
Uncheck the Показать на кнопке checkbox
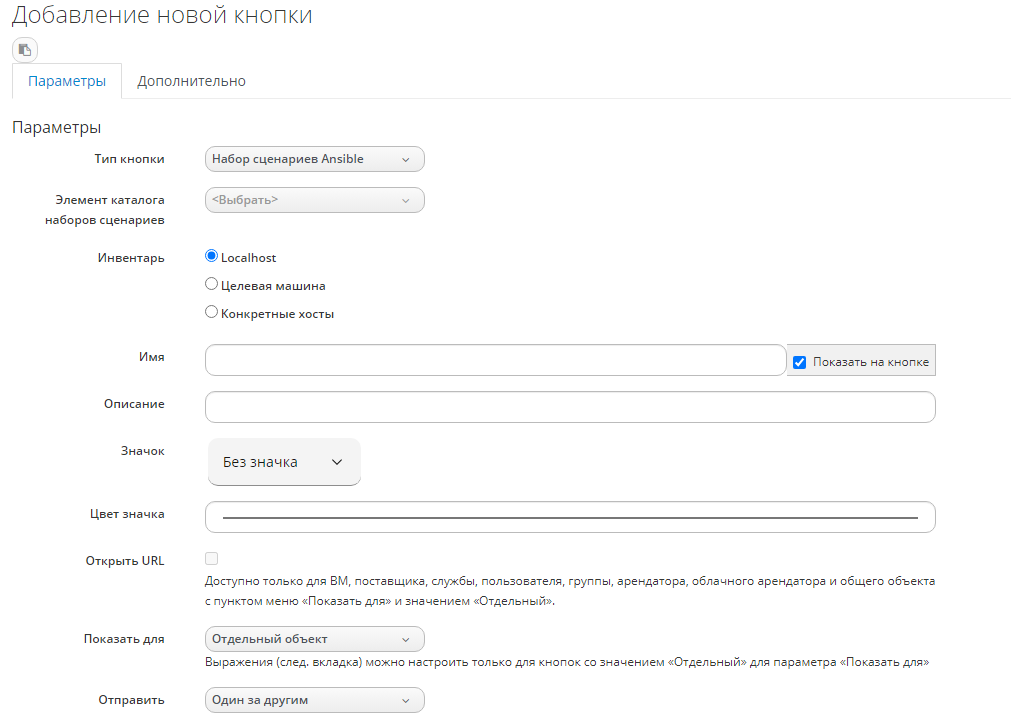pos(799,362)
